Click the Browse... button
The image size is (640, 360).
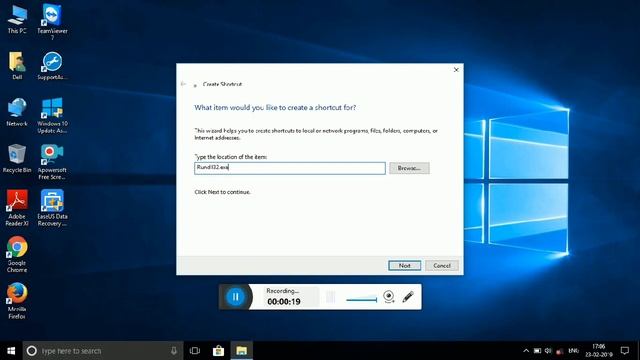(409, 168)
